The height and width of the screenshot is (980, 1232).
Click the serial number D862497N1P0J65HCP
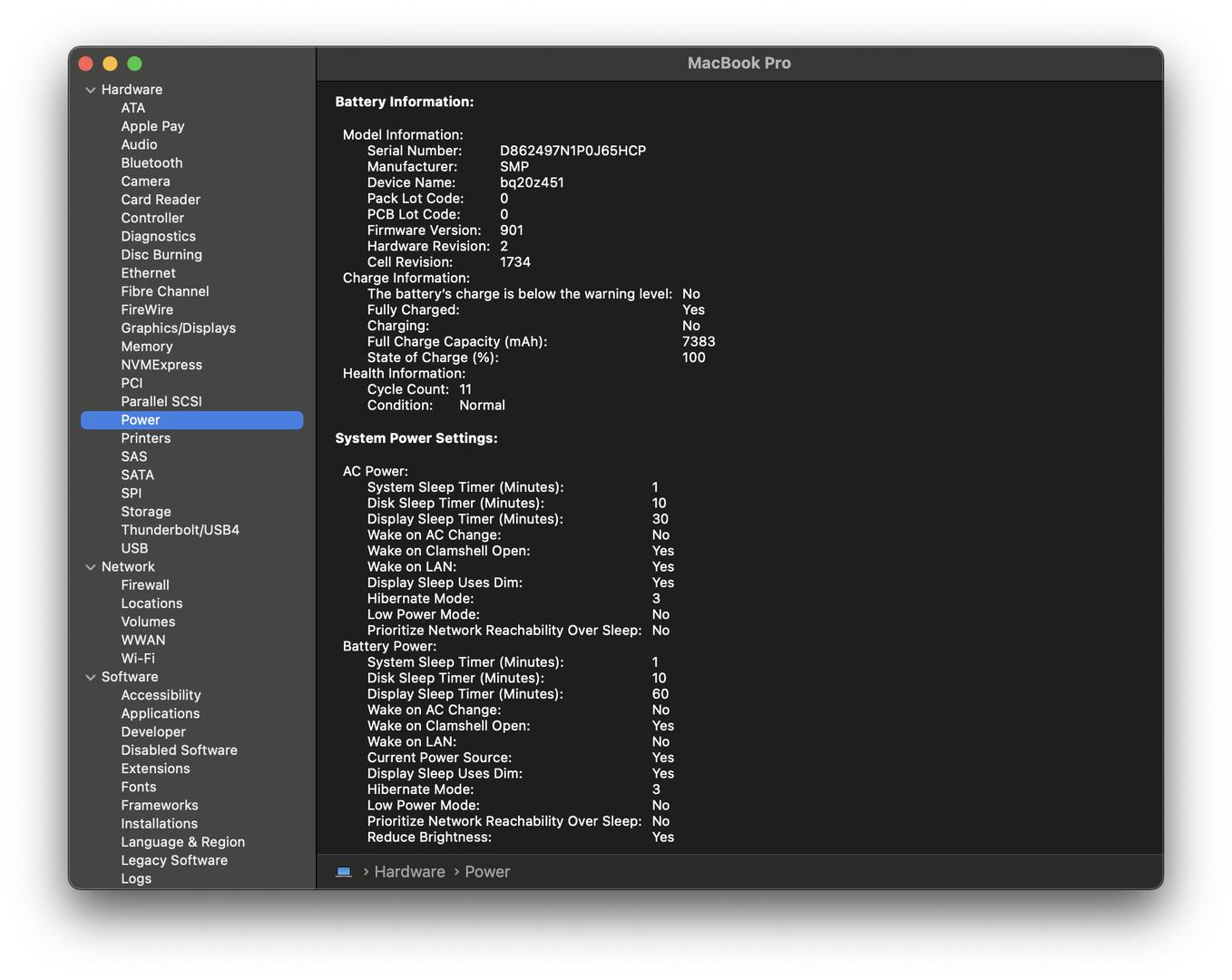tap(572, 151)
